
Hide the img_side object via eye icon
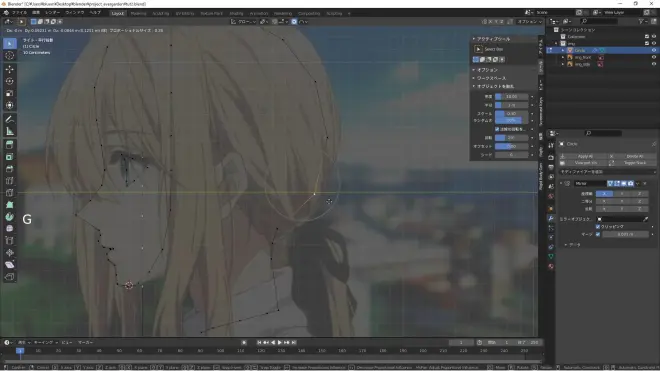(x=654, y=64)
